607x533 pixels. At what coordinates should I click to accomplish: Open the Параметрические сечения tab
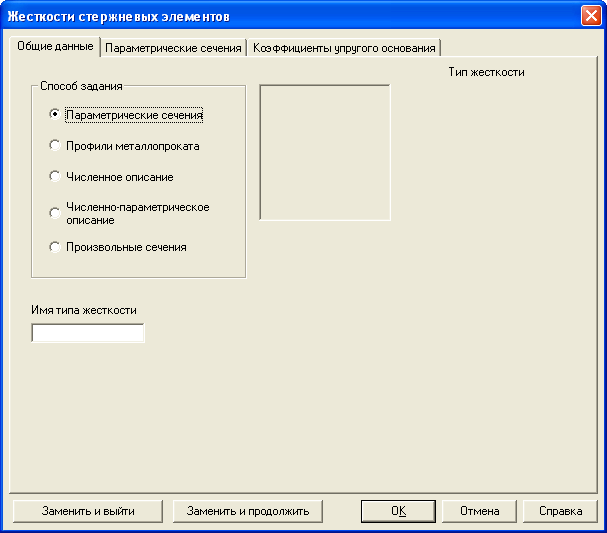tap(173, 48)
